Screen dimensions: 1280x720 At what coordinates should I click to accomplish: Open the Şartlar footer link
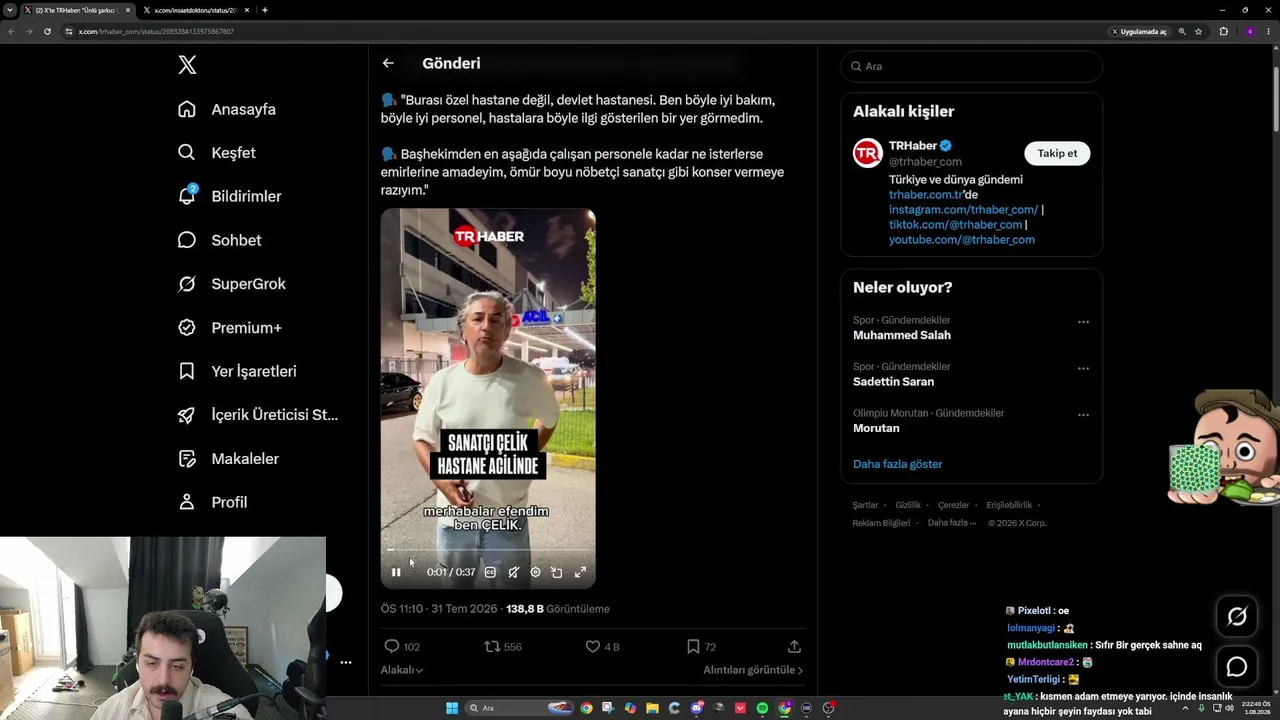(x=865, y=505)
